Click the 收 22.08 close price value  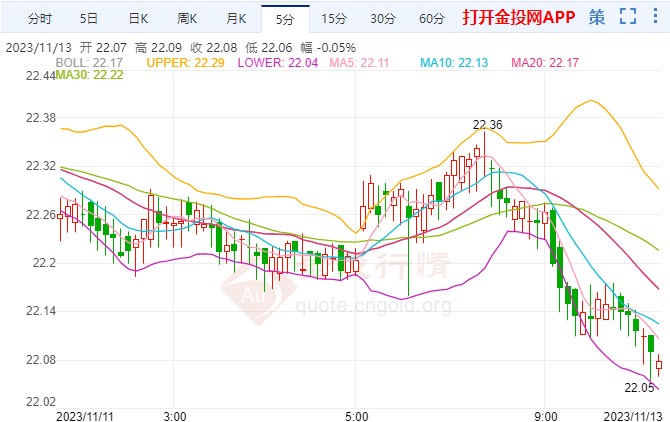click(214, 47)
